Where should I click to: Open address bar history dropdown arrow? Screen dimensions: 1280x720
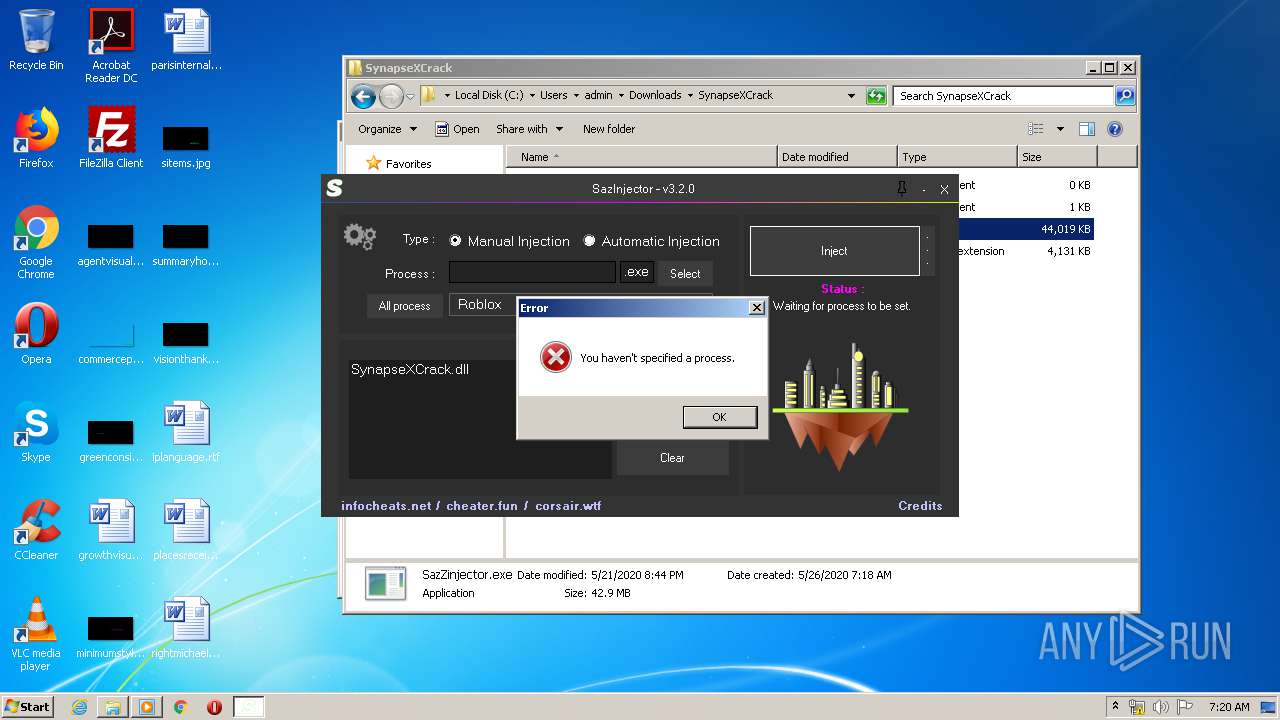851,96
